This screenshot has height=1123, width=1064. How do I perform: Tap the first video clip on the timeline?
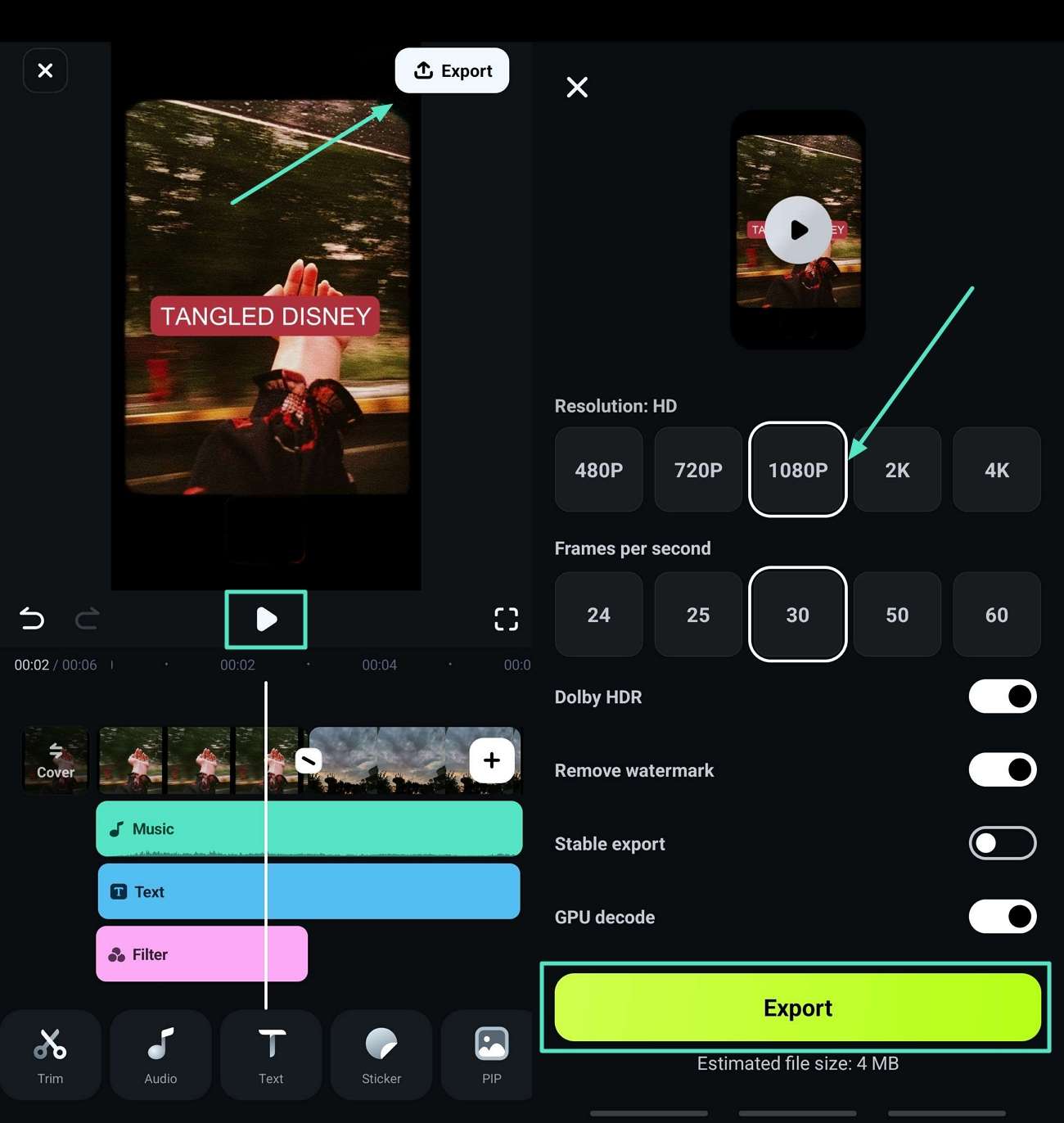(200, 760)
